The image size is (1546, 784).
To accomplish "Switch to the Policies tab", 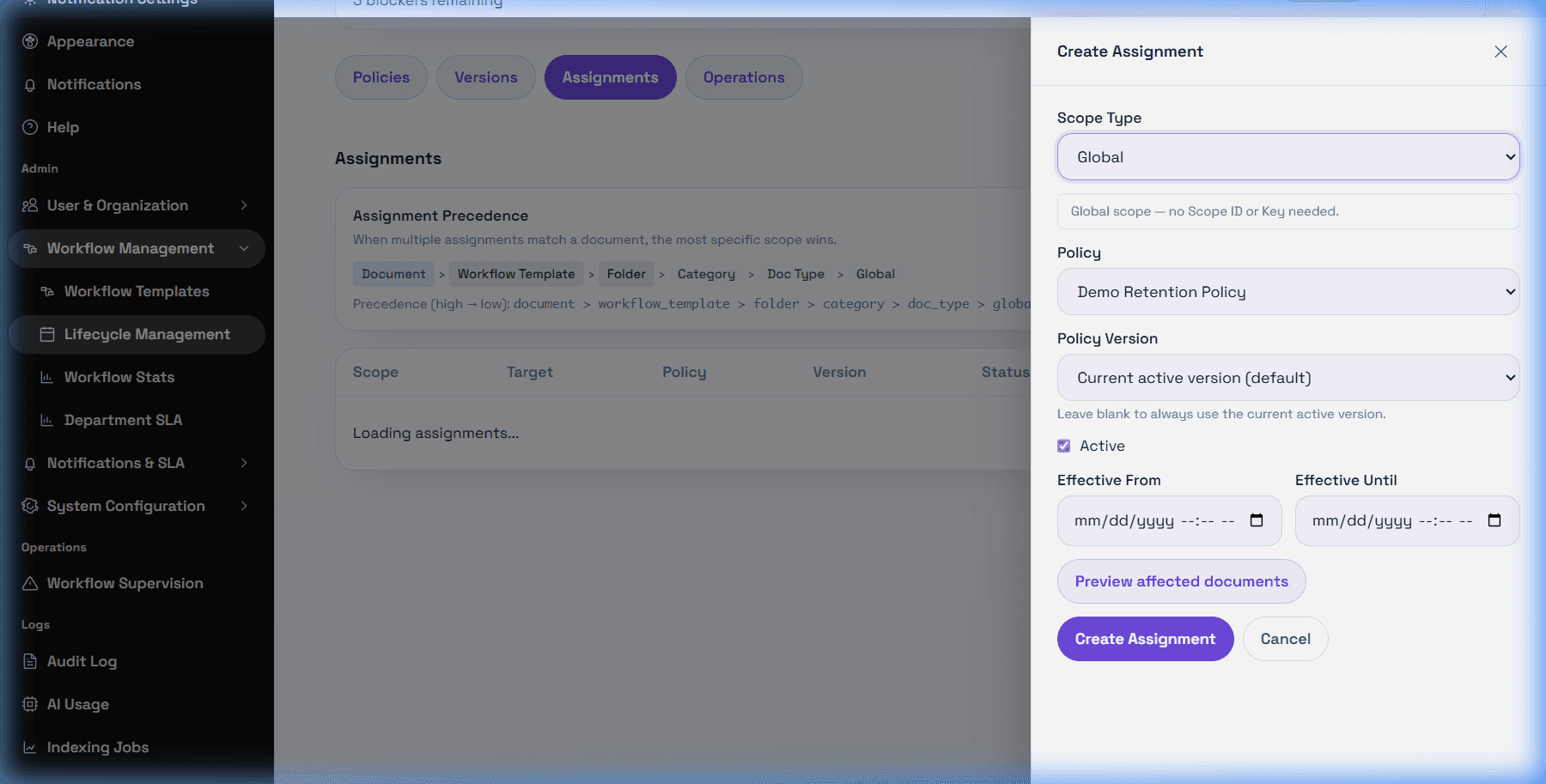I will coord(381,77).
